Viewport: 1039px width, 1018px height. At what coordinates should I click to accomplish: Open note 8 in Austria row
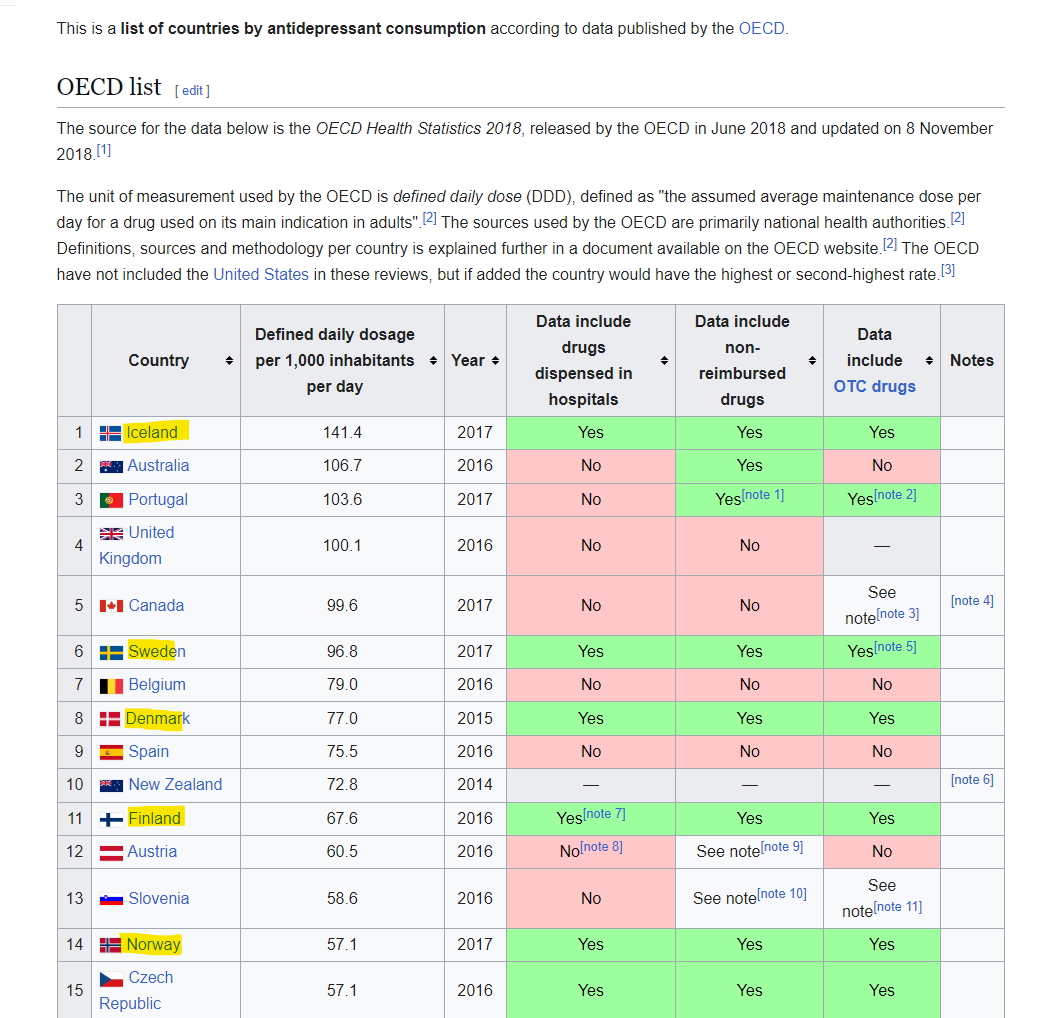(602, 848)
